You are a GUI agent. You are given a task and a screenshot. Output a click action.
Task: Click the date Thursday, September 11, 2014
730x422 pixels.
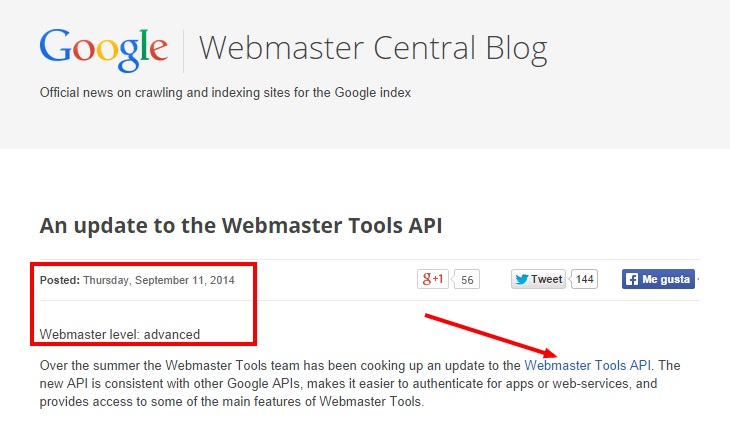pos(159,280)
